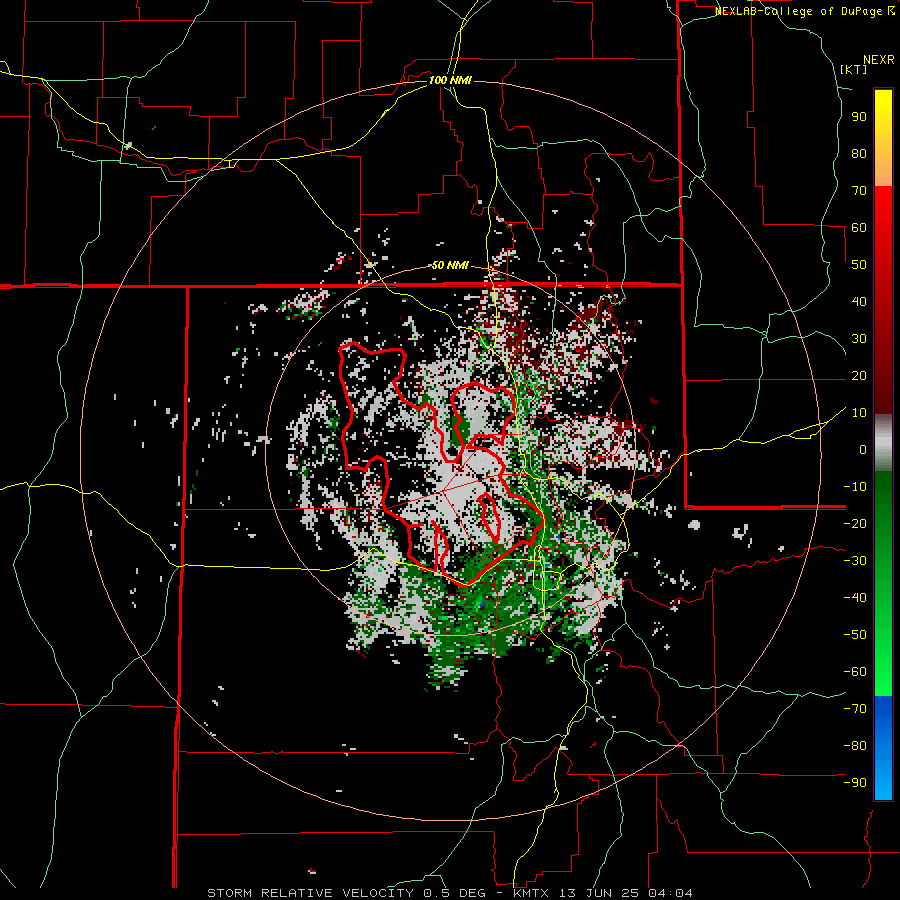Viewport: 900px width, 900px height.
Task: Click the positive 30 scale value
Action: point(859,339)
